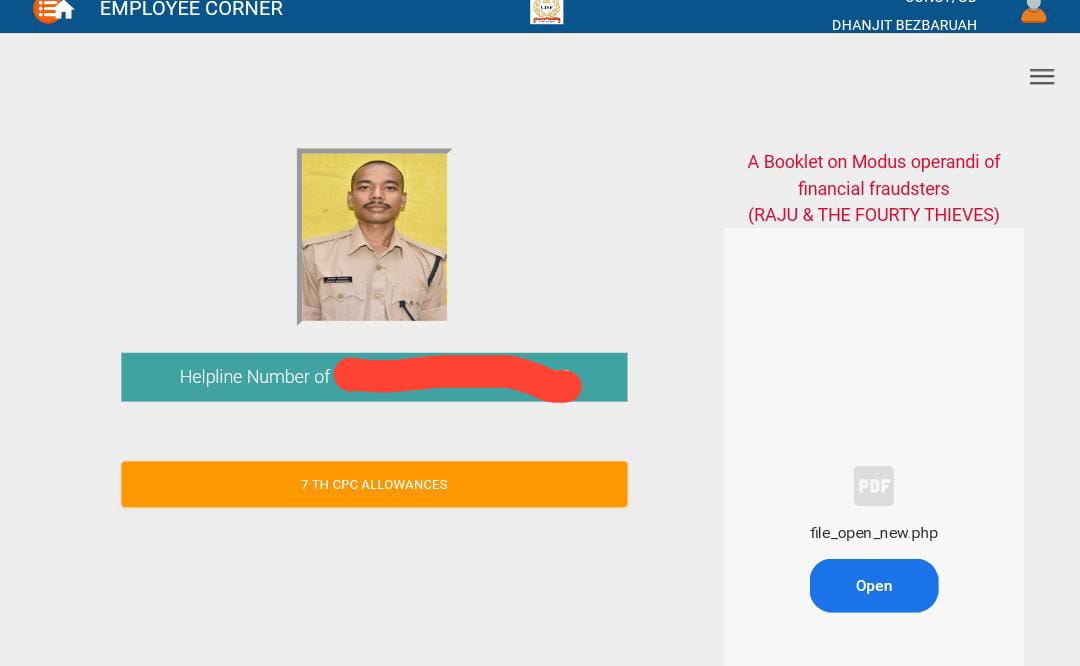This screenshot has width=1080, height=666.
Task: Click the 'RAJU & THE FOURTY THIEVES' text
Action: [873, 215]
